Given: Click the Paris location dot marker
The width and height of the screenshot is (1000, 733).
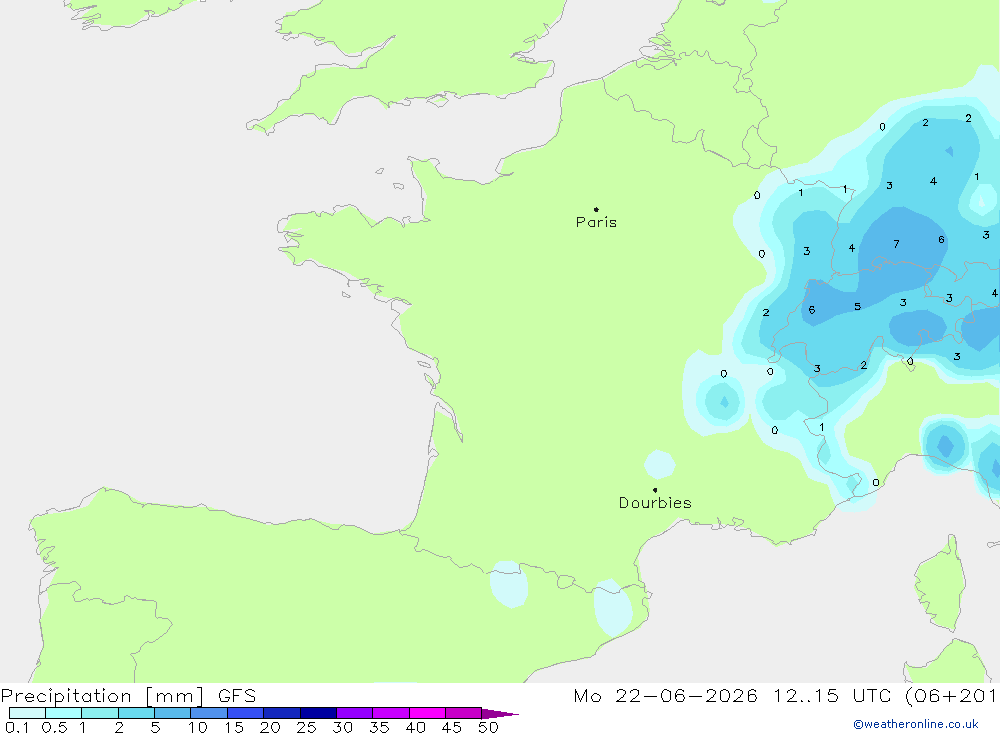Looking at the screenshot, I should click(x=596, y=209).
